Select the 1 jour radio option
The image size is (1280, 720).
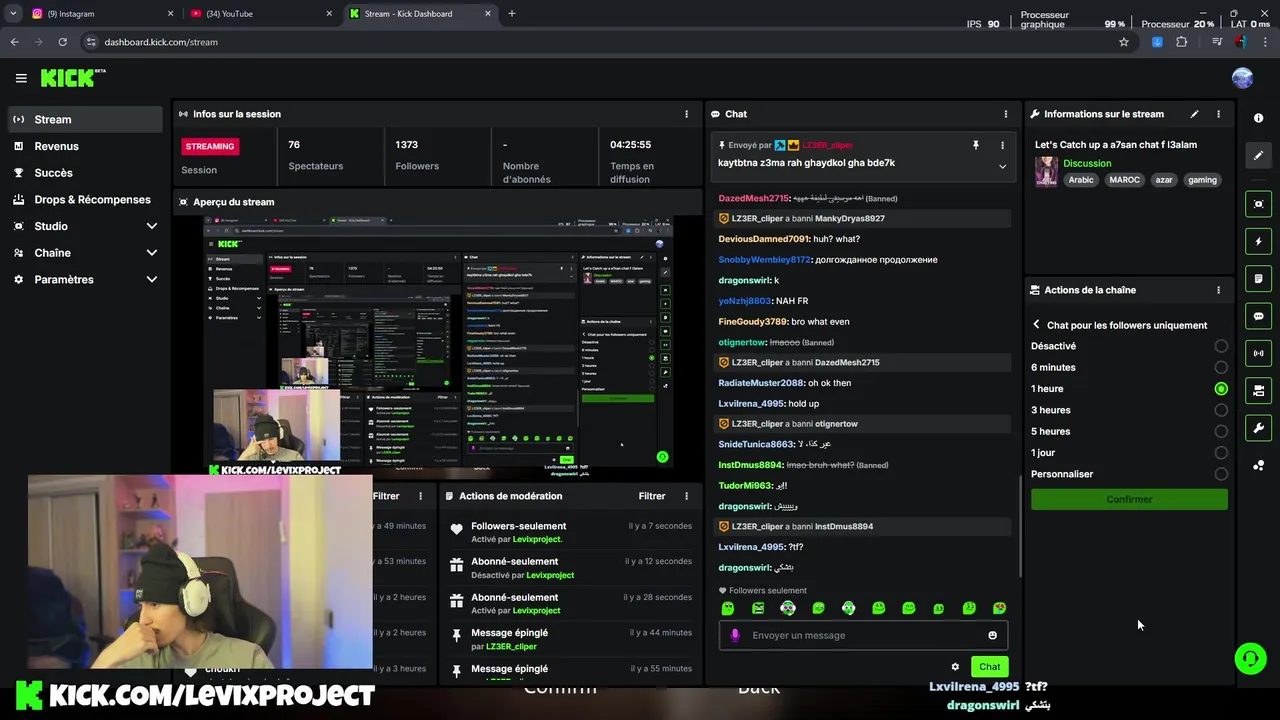tap(1221, 453)
